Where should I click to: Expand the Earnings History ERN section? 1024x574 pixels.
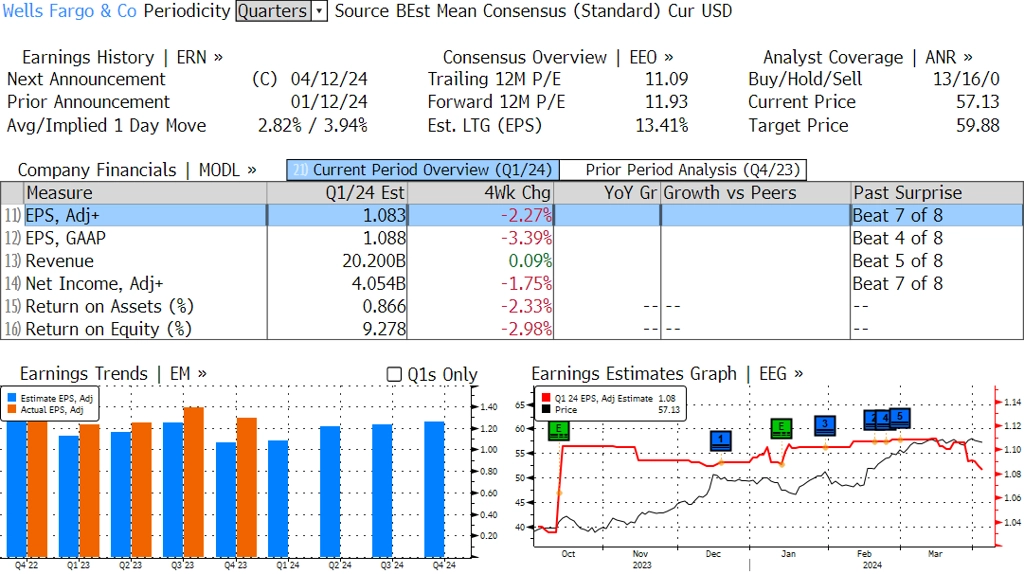click(122, 57)
